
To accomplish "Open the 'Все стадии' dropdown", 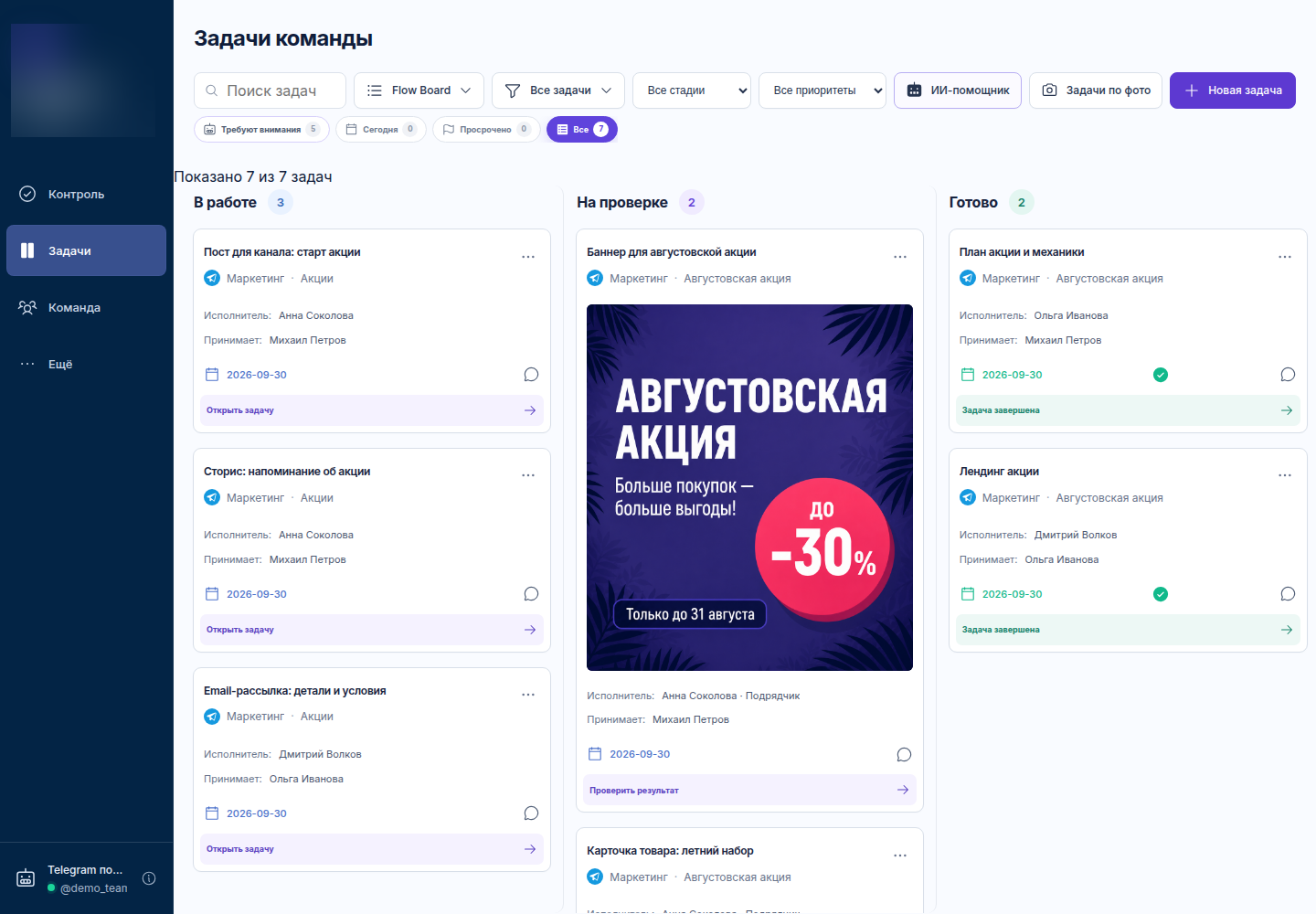I will click(x=692, y=90).
